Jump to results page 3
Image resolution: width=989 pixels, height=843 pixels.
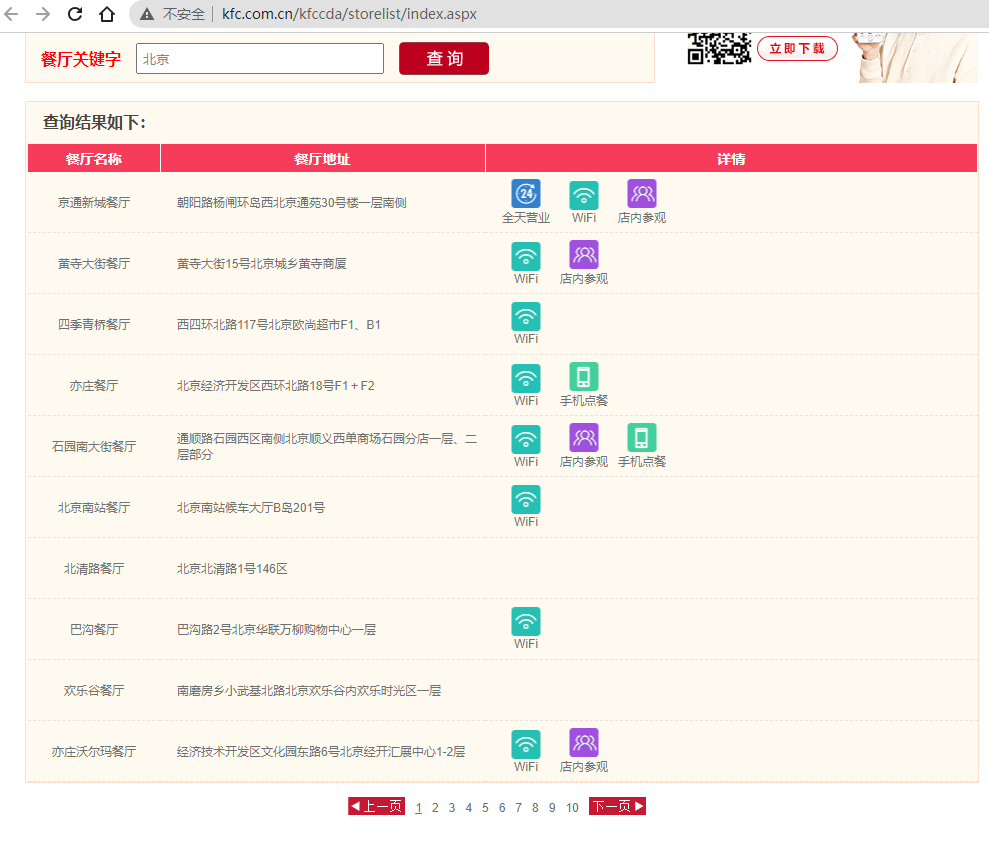pyautogui.click(x=452, y=808)
